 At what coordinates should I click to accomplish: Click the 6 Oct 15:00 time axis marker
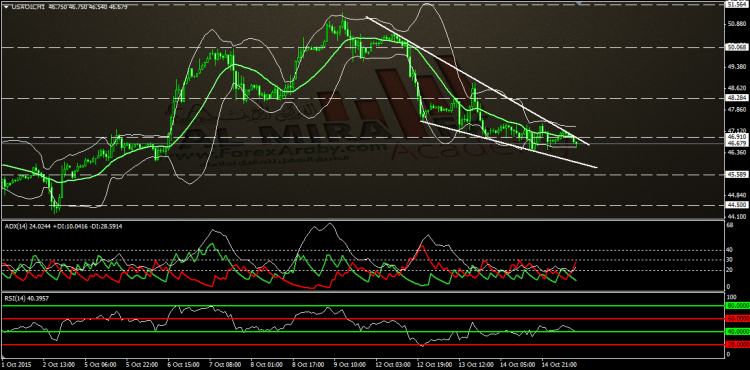point(183,365)
